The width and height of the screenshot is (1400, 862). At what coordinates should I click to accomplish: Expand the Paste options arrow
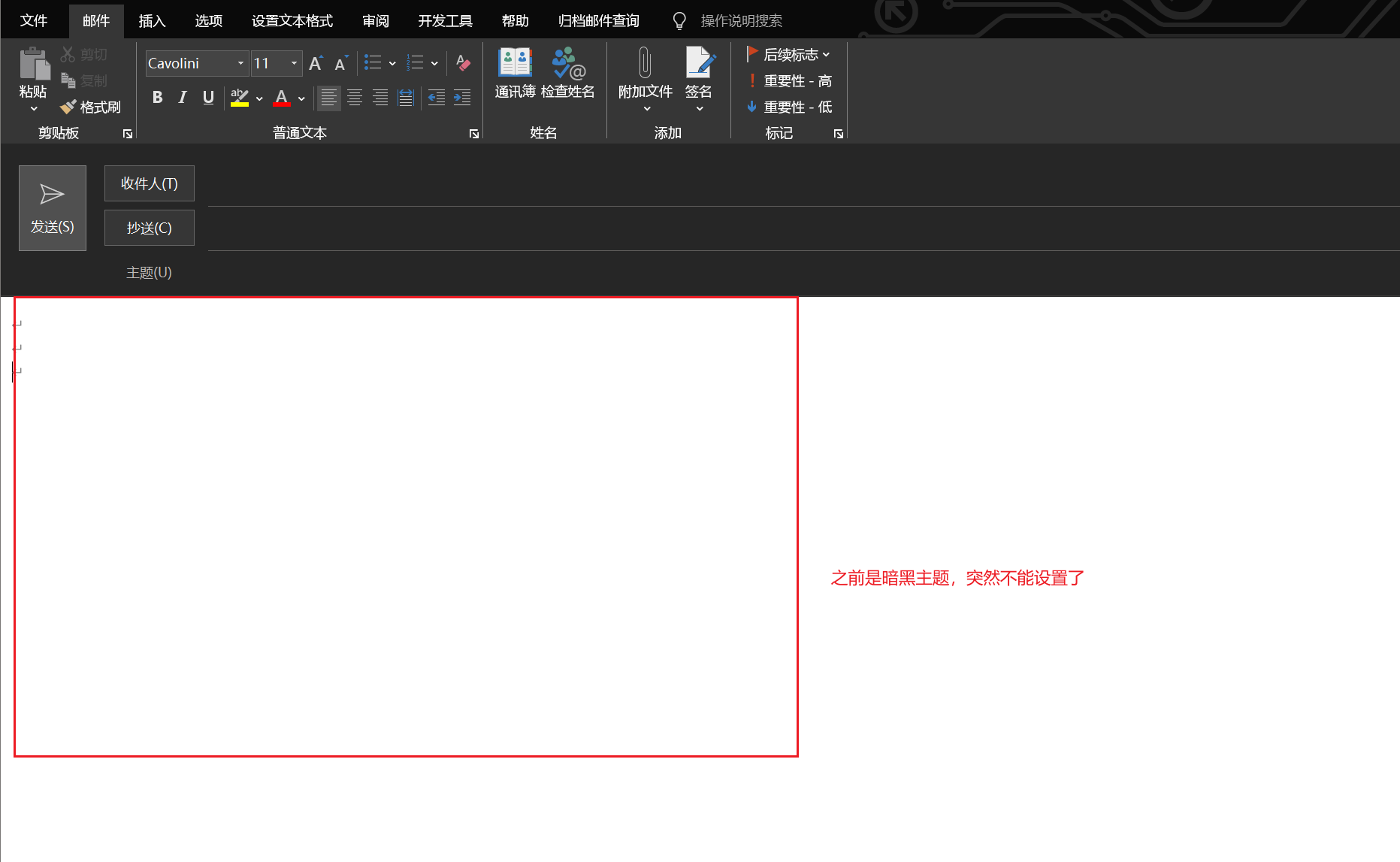point(34,109)
